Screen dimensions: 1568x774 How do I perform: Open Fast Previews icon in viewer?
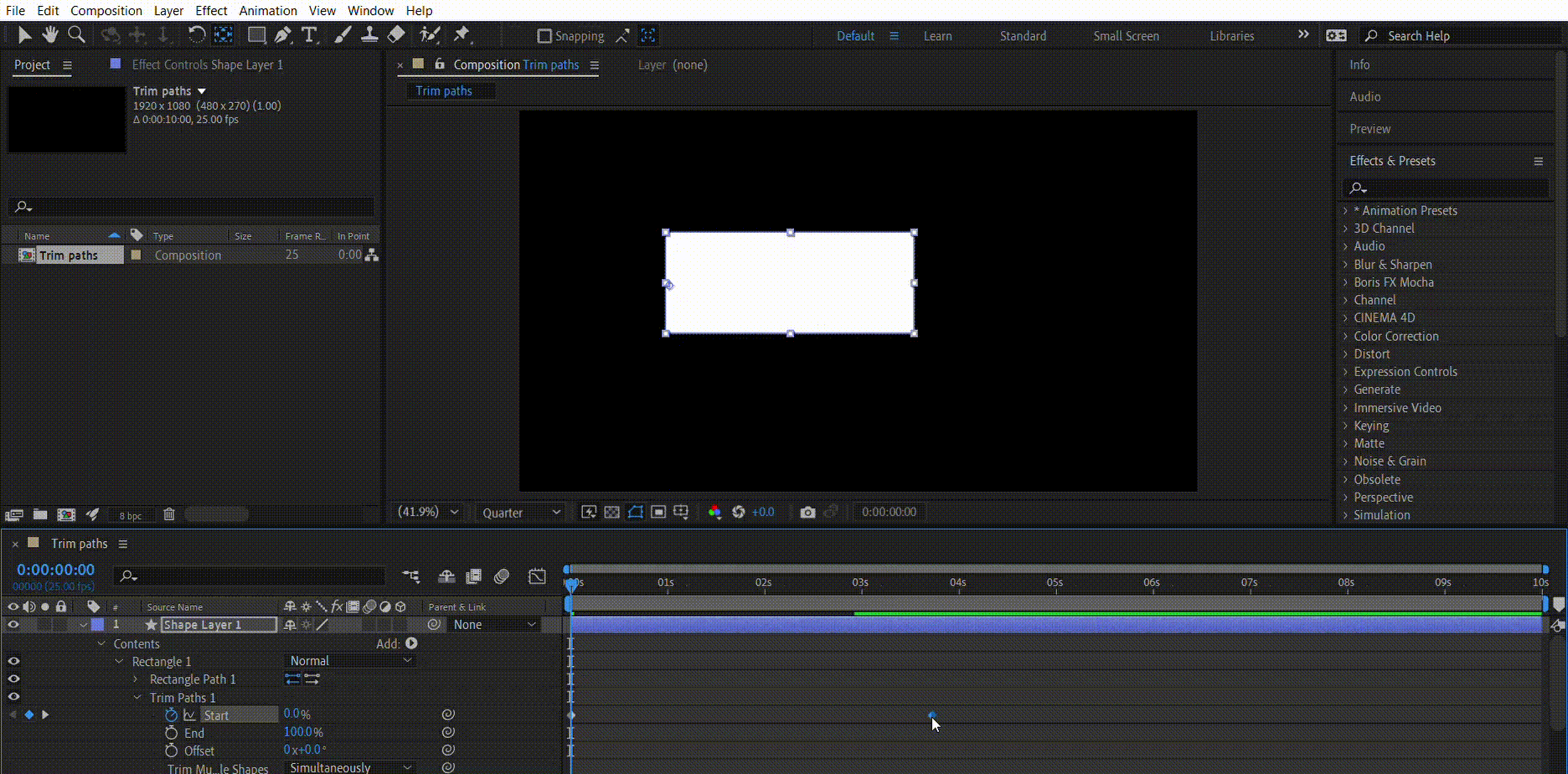[x=589, y=512]
